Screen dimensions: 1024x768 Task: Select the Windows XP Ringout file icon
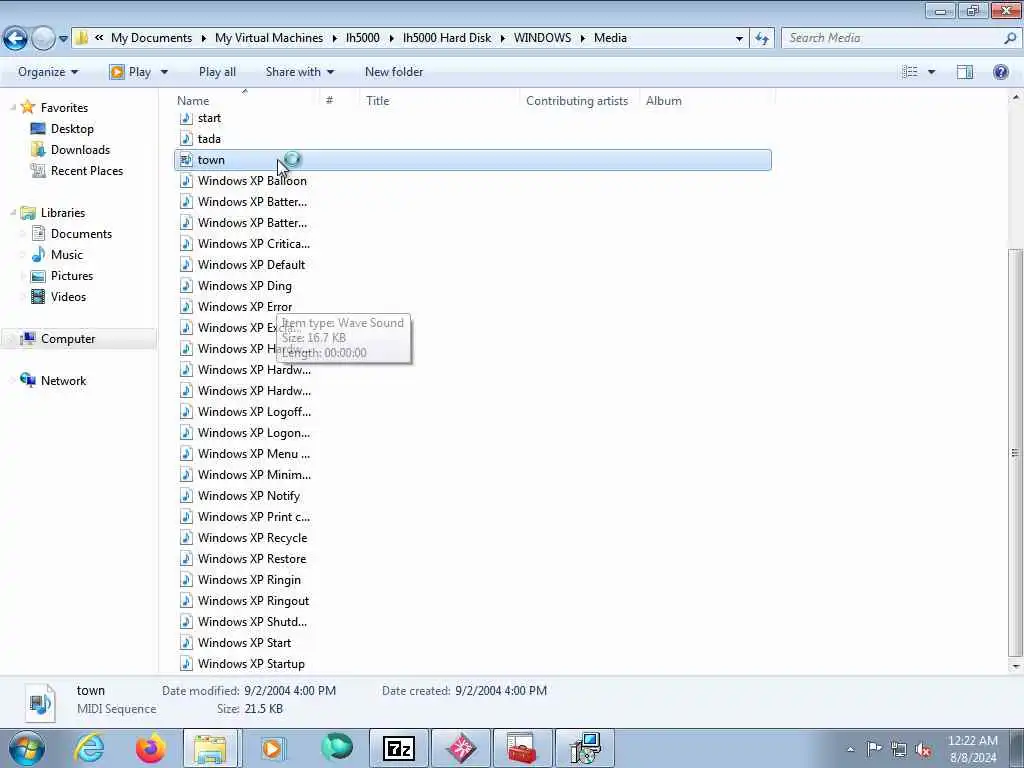point(186,600)
